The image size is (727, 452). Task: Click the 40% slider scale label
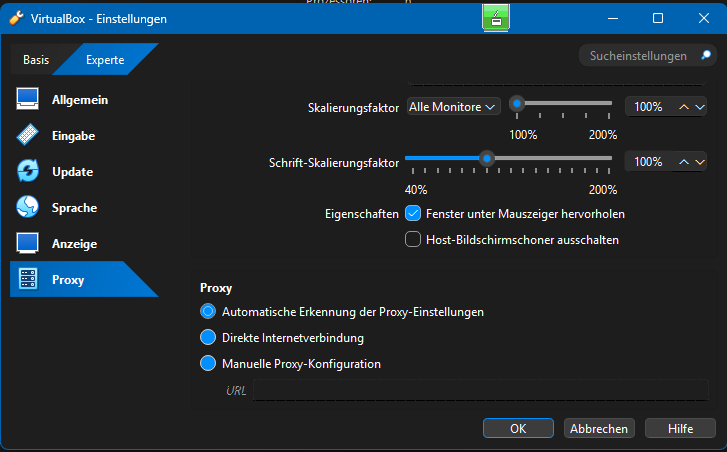point(416,190)
